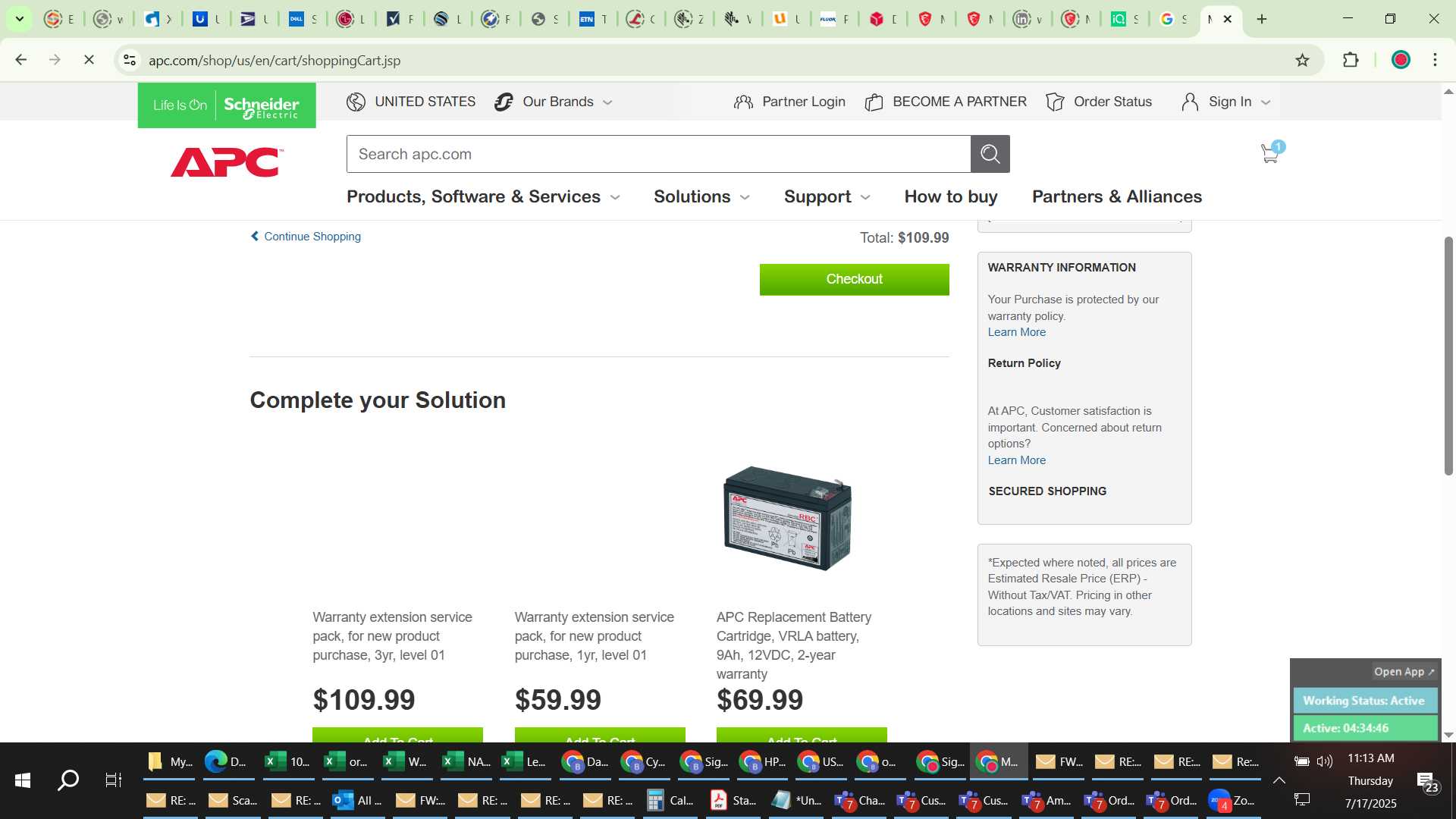
Task: Click the Schneider Electric Life Is On logo
Action: click(227, 105)
